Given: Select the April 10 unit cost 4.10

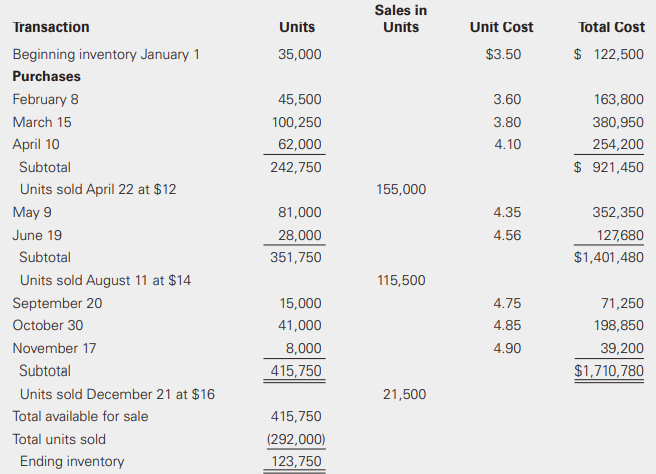Looking at the screenshot, I should tap(507, 144).
